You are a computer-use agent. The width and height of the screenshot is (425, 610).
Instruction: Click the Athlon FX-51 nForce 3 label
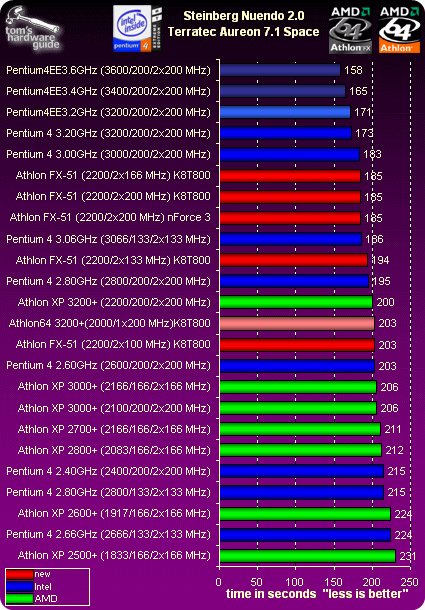point(110,217)
